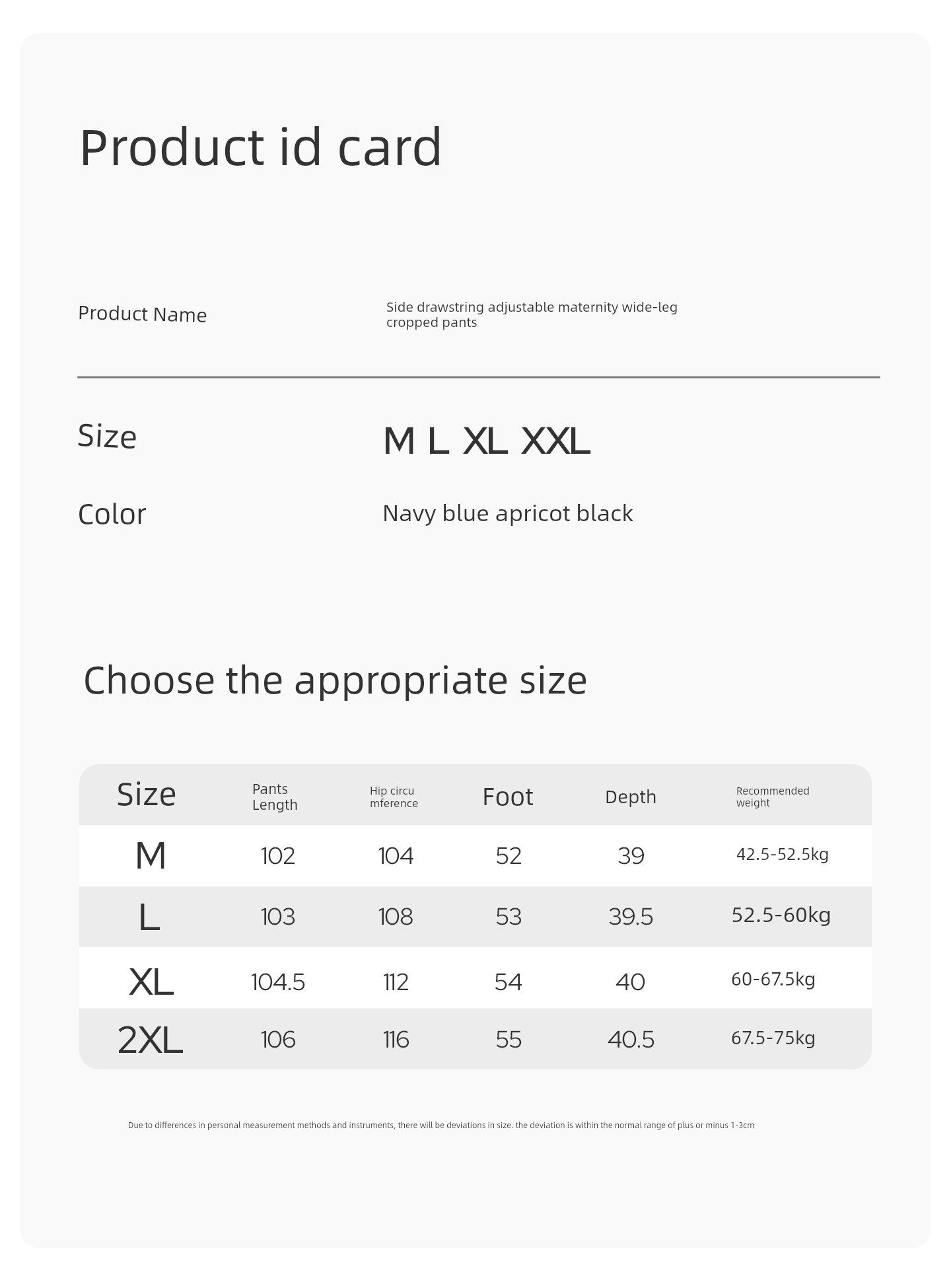Click the 'Navy blue apricot black' color text
Viewport: 951px width, 1288px height.
tap(507, 514)
